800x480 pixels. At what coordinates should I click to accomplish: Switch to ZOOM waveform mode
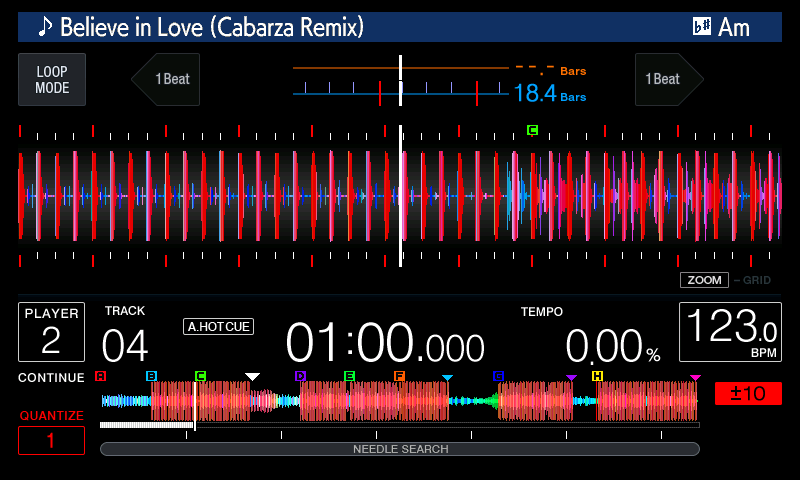[x=704, y=280]
